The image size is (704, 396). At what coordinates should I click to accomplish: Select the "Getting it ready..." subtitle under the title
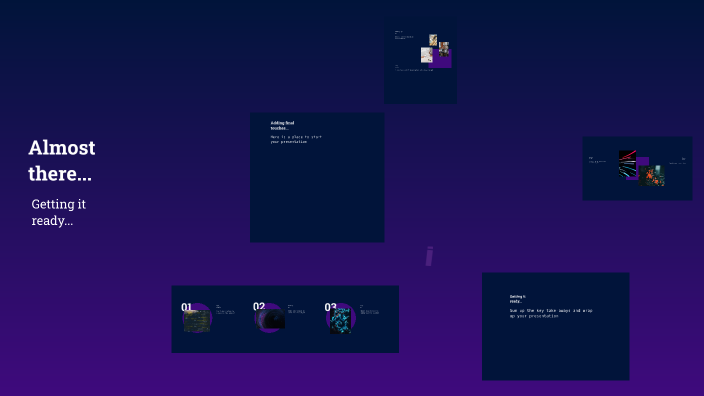[x=58, y=212]
